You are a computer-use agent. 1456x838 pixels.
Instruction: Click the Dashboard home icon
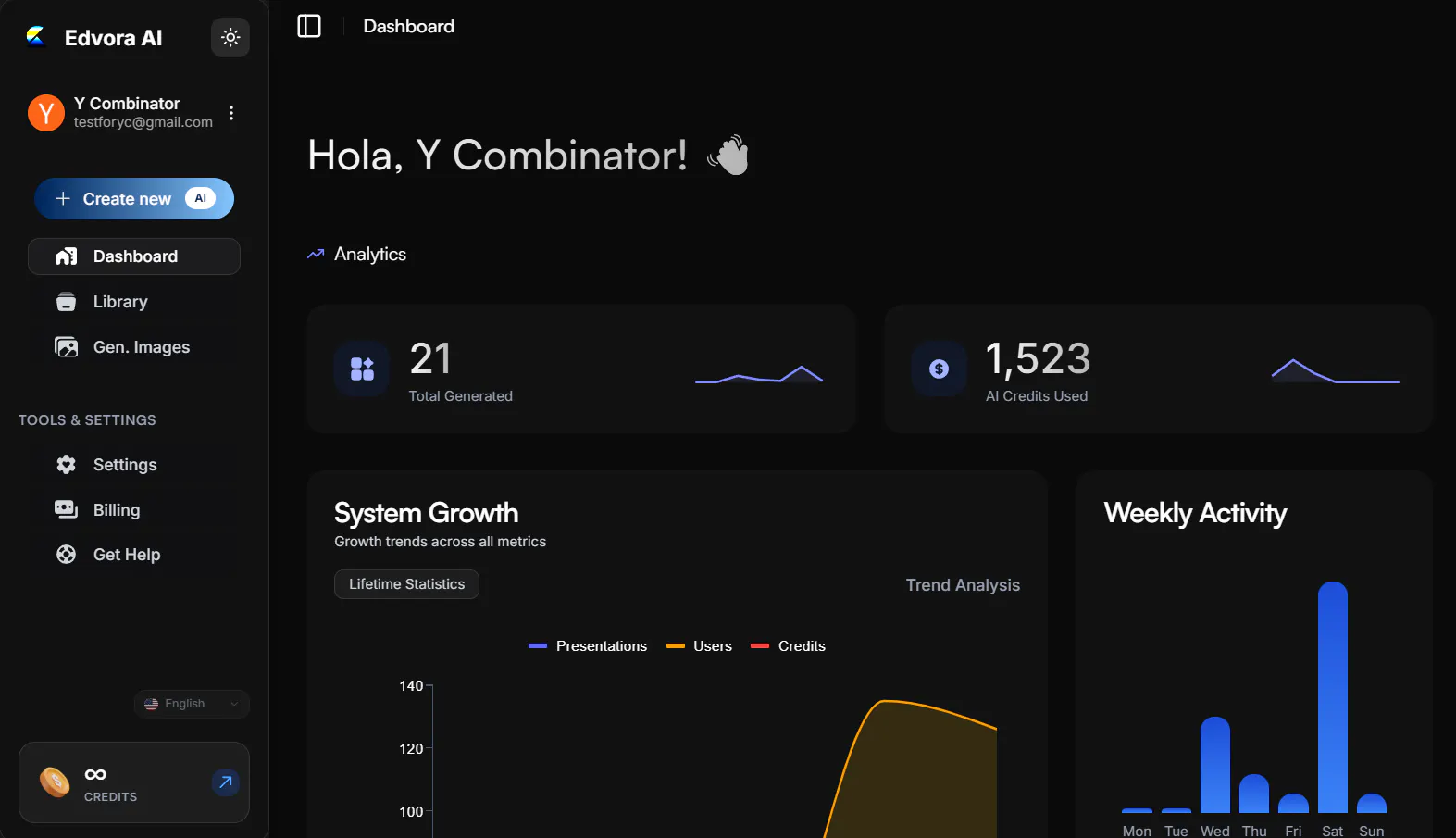(x=67, y=256)
